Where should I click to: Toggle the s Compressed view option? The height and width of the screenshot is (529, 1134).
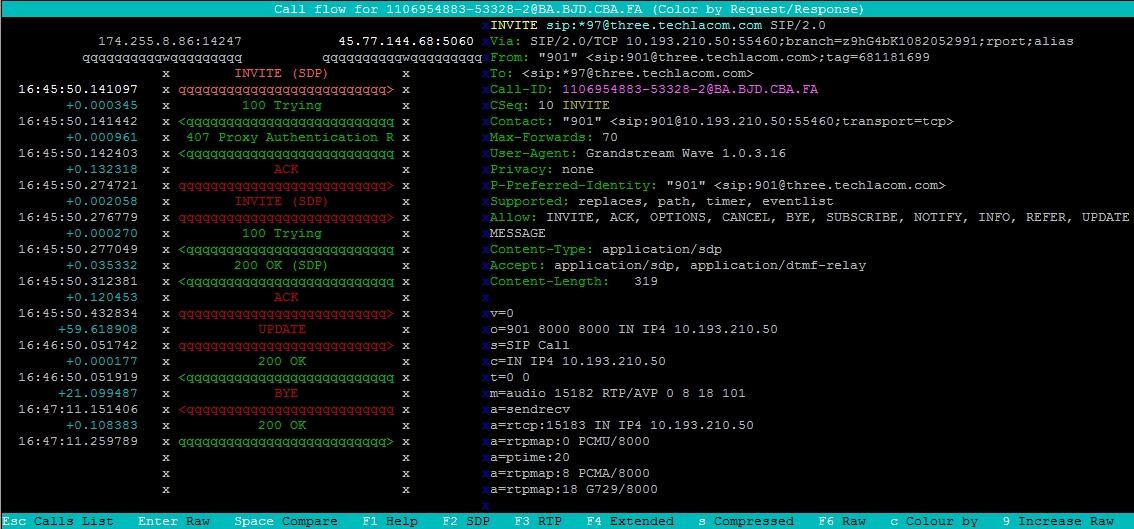coord(745,521)
